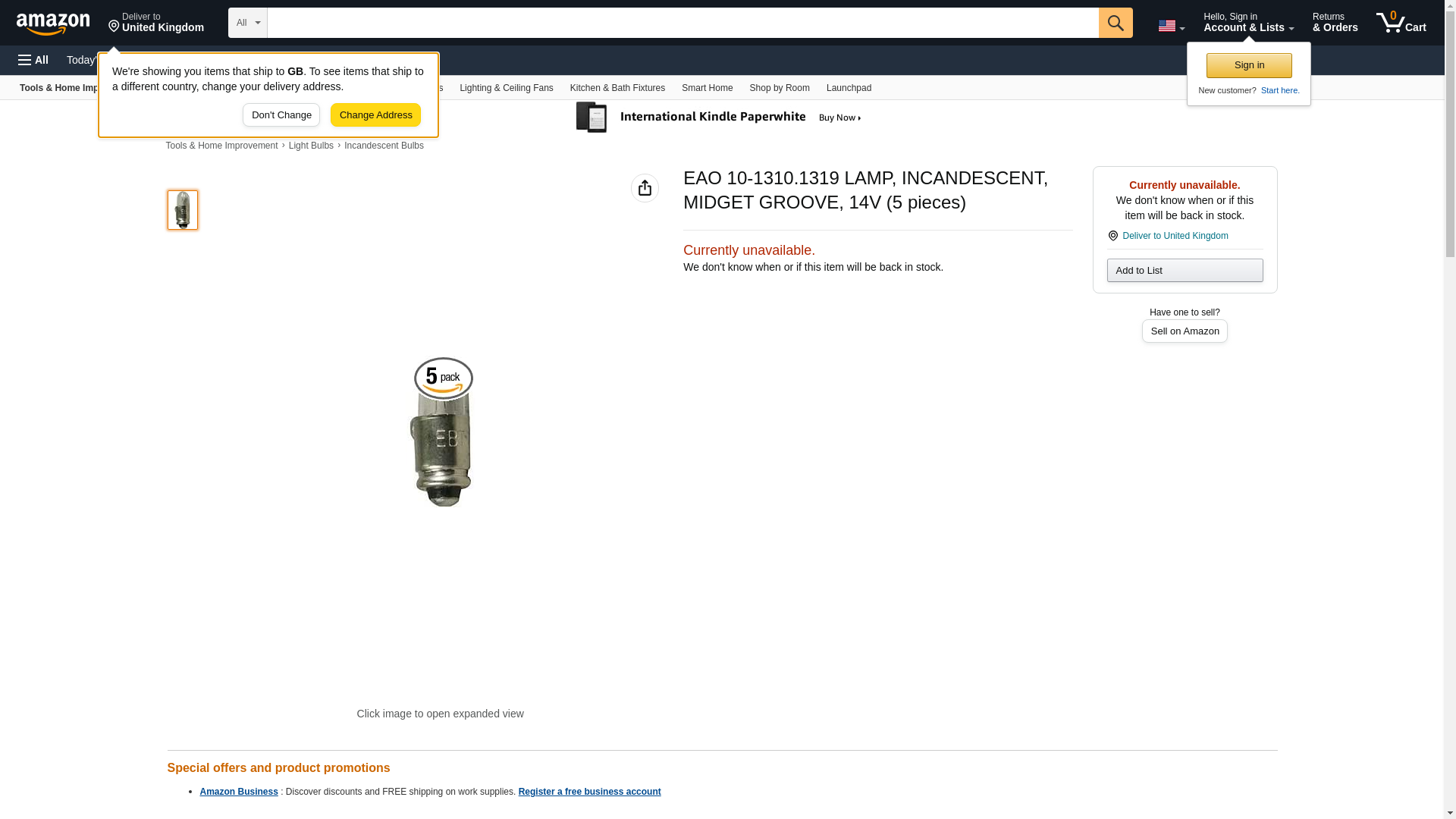This screenshot has height=819, width=1456.
Task: Select Shop by Room menu item
Action: pyautogui.click(x=780, y=88)
